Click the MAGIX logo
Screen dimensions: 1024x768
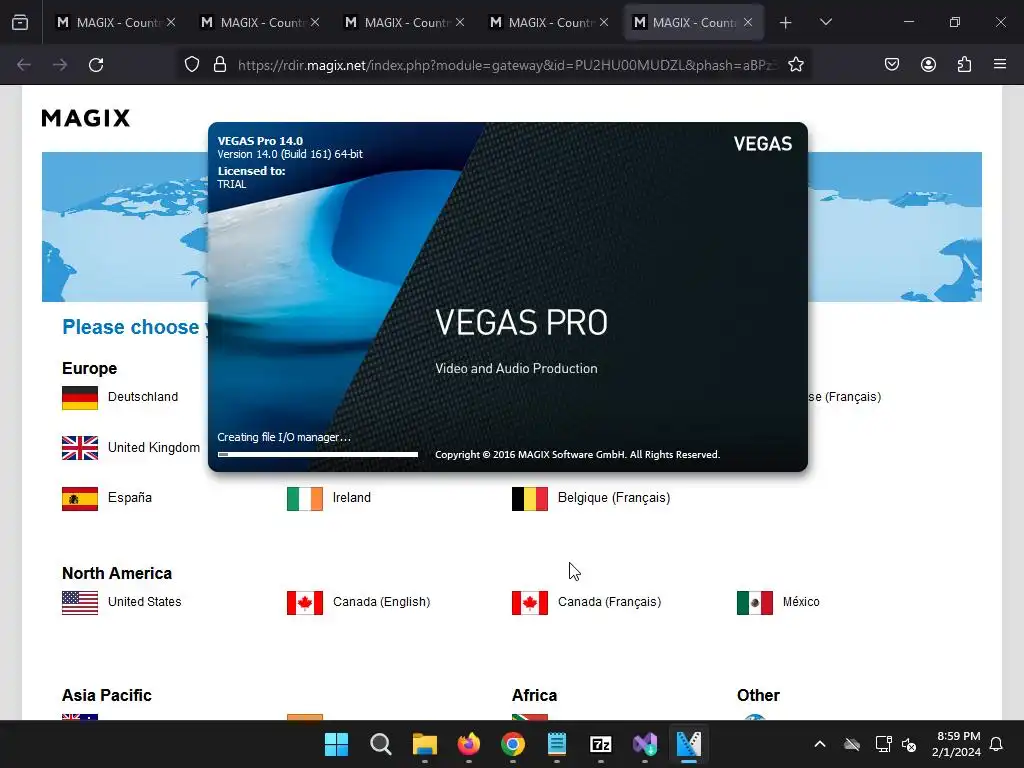[86, 118]
